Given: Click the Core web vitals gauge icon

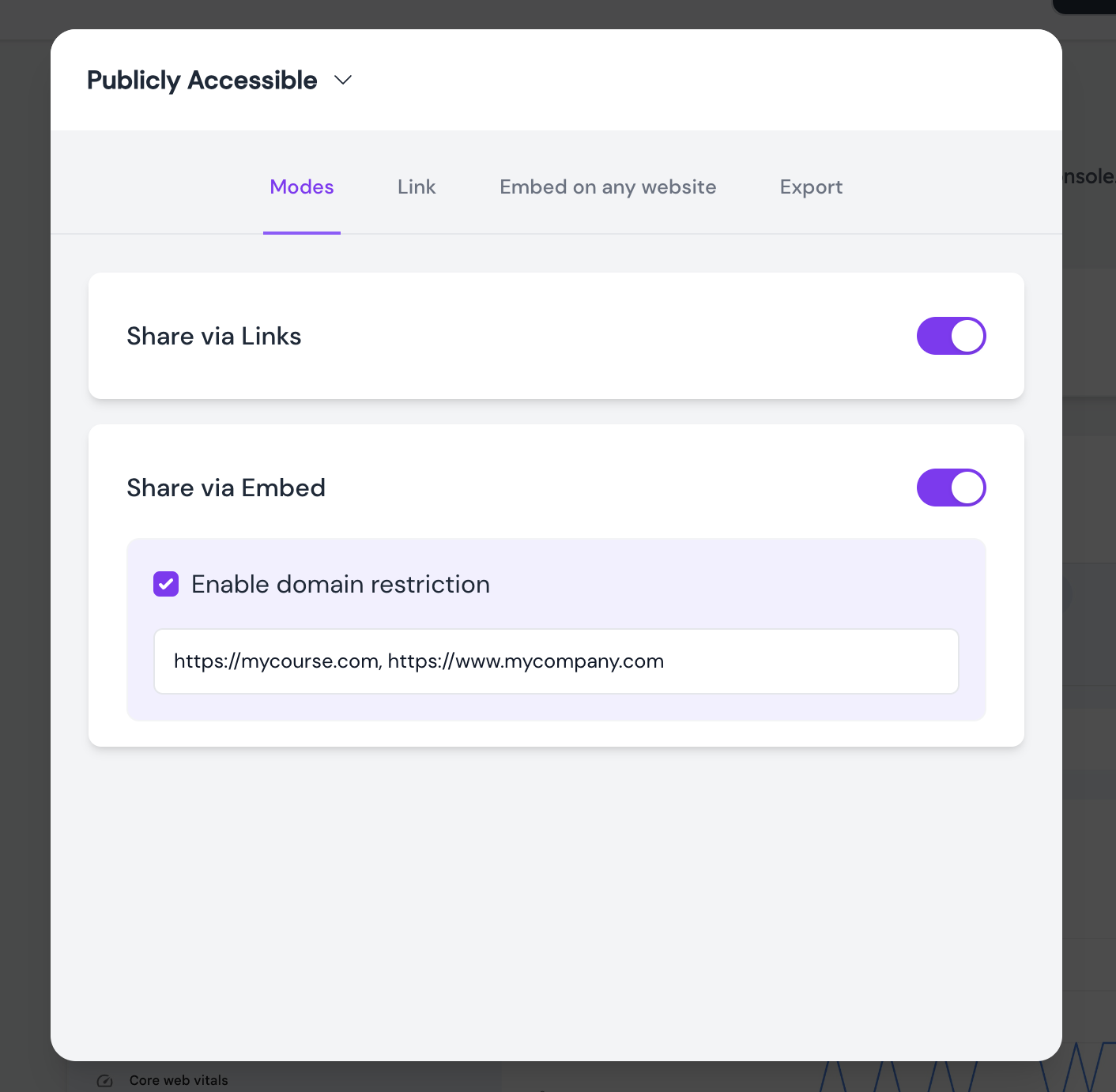Looking at the screenshot, I should click(x=105, y=1080).
